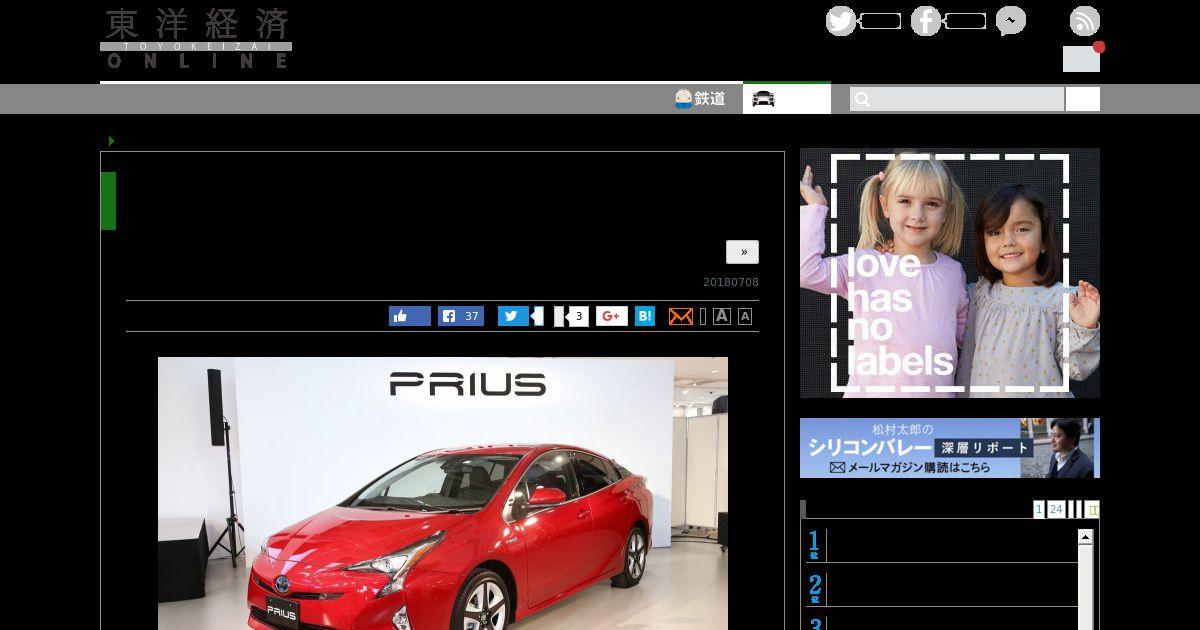Share article on Google Plus
Screen dimensions: 1200x630
612,316
